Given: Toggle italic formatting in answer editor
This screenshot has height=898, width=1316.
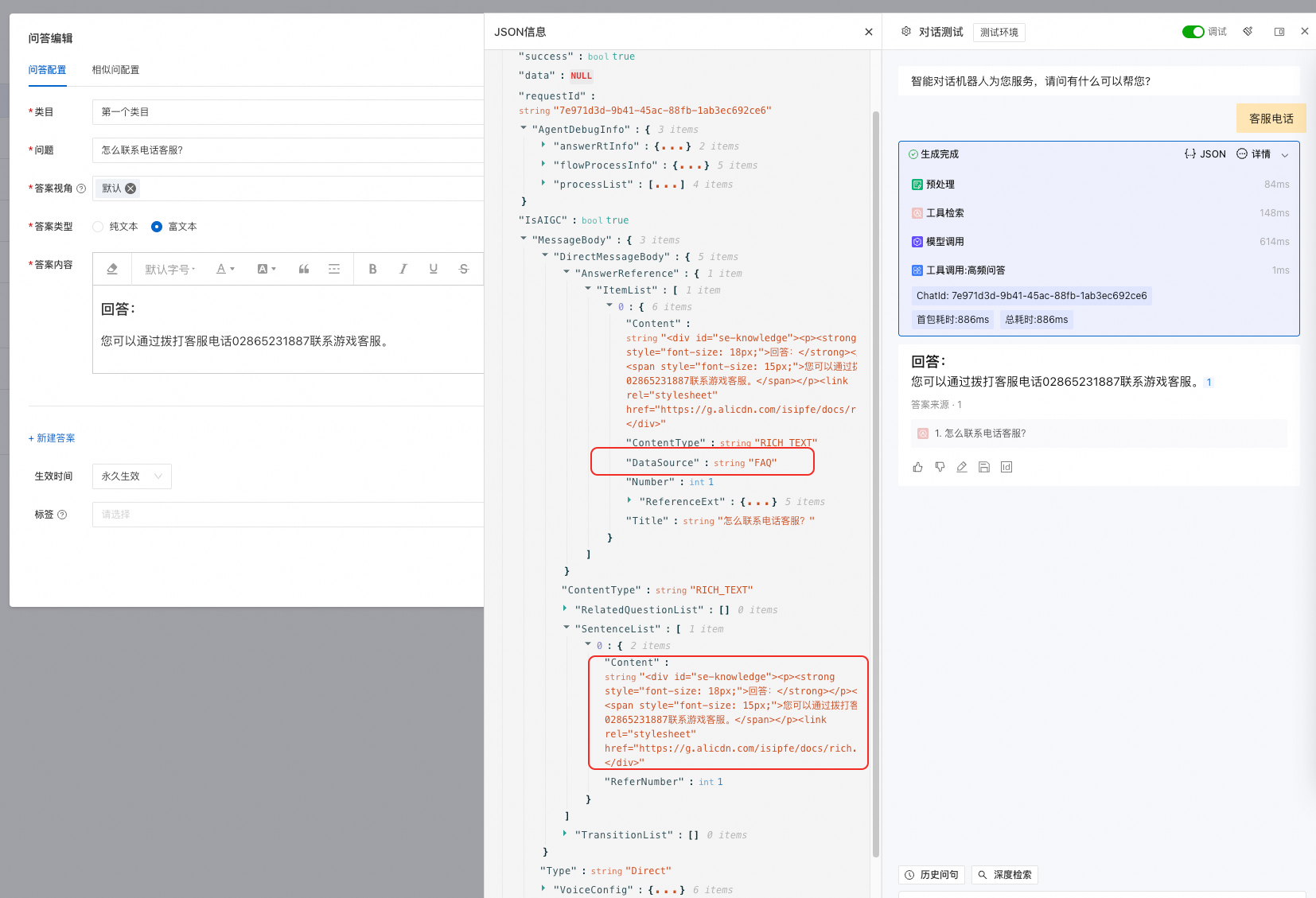Looking at the screenshot, I should click(x=403, y=269).
